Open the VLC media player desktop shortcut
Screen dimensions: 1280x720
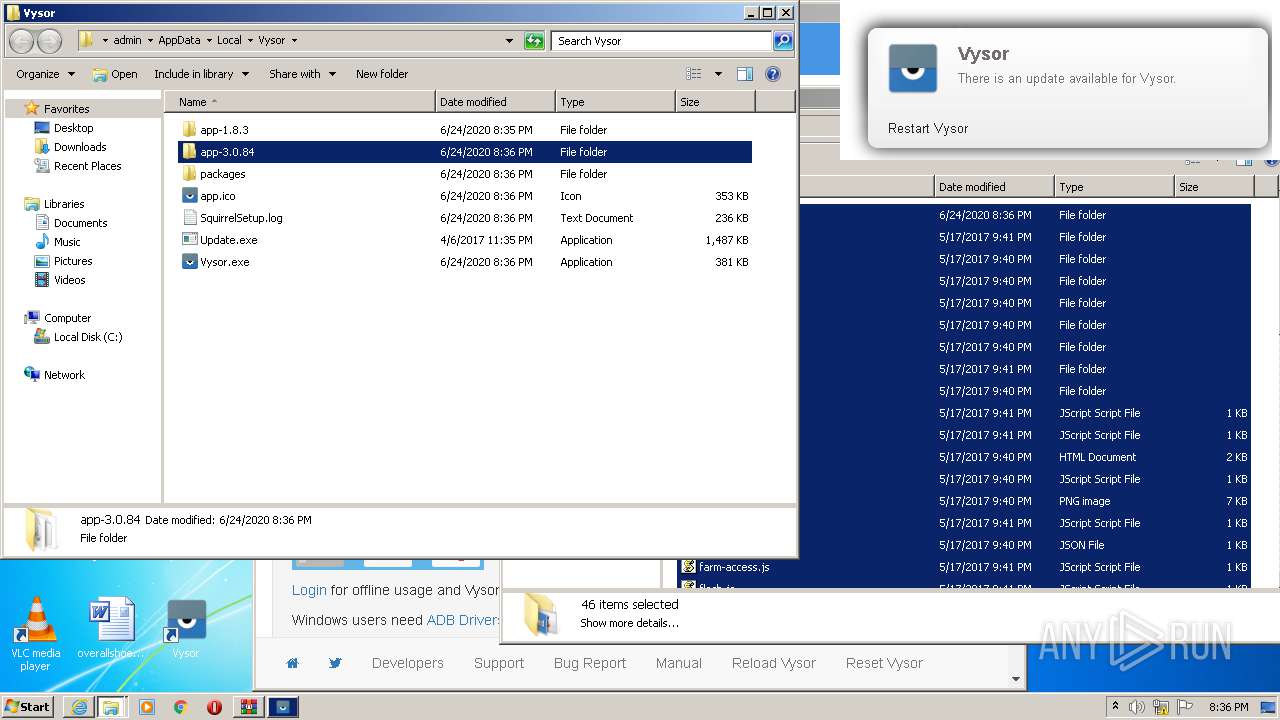click(36, 632)
